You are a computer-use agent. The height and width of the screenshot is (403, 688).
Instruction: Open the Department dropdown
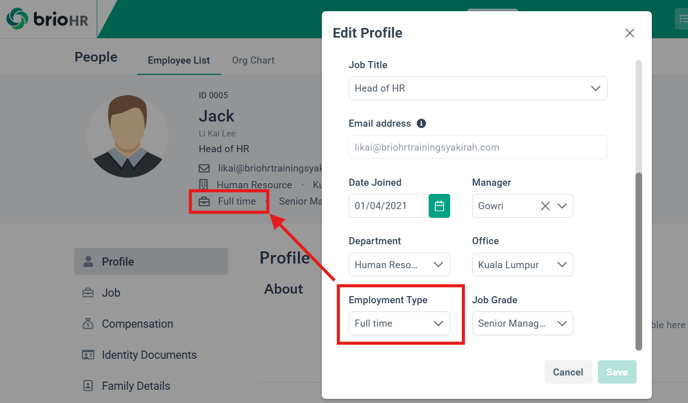399,265
